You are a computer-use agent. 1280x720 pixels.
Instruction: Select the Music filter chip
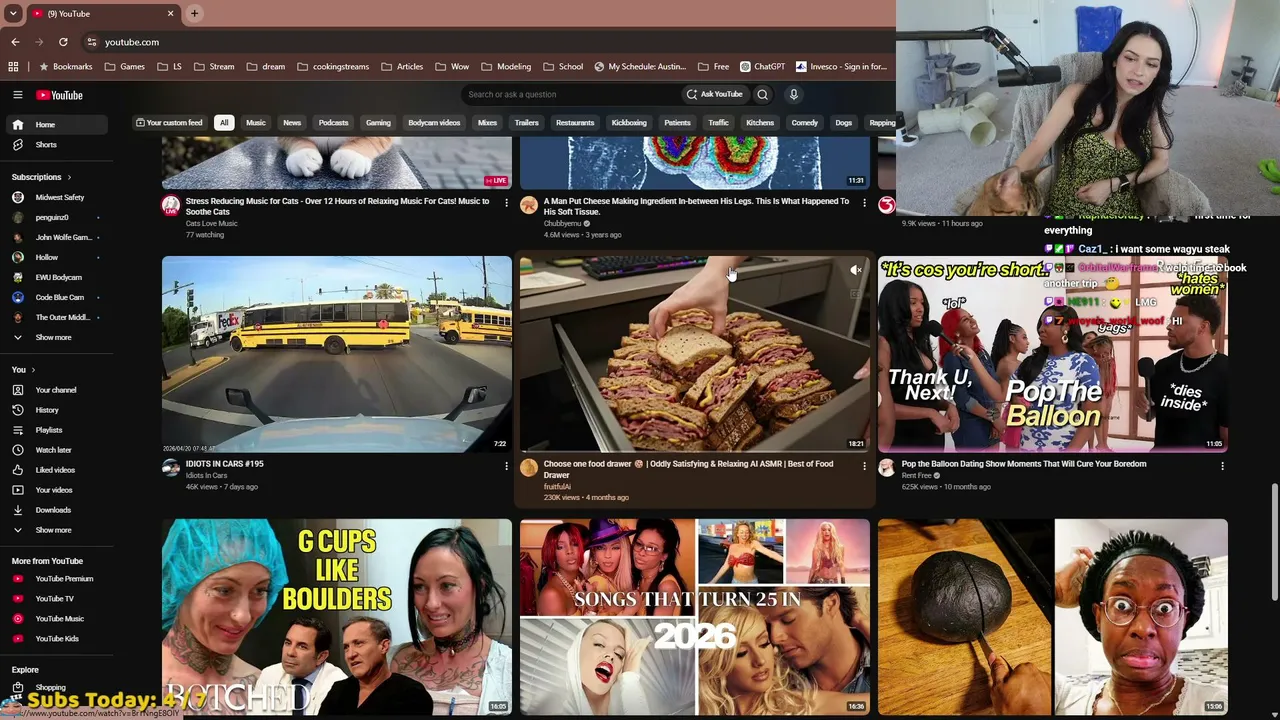click(256, 123)
